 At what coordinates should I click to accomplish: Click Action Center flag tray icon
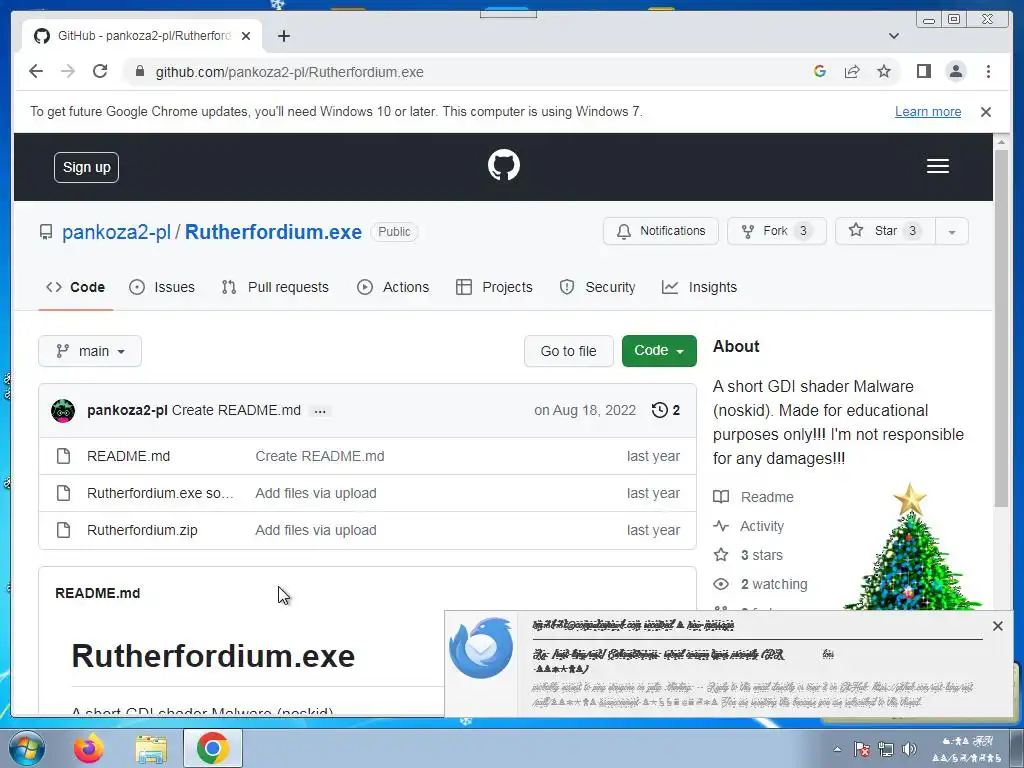pyautogui.click(x=861, y=749)
